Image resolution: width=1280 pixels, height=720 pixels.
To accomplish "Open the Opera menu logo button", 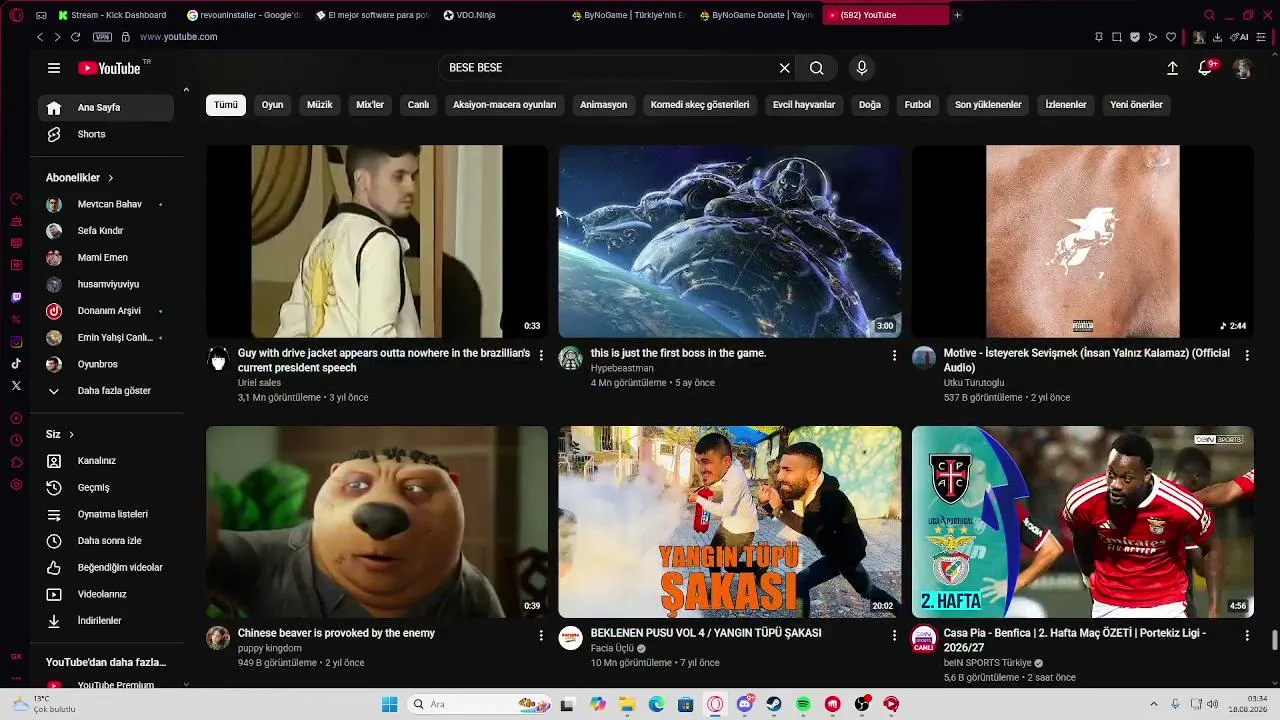I will 16,15.
